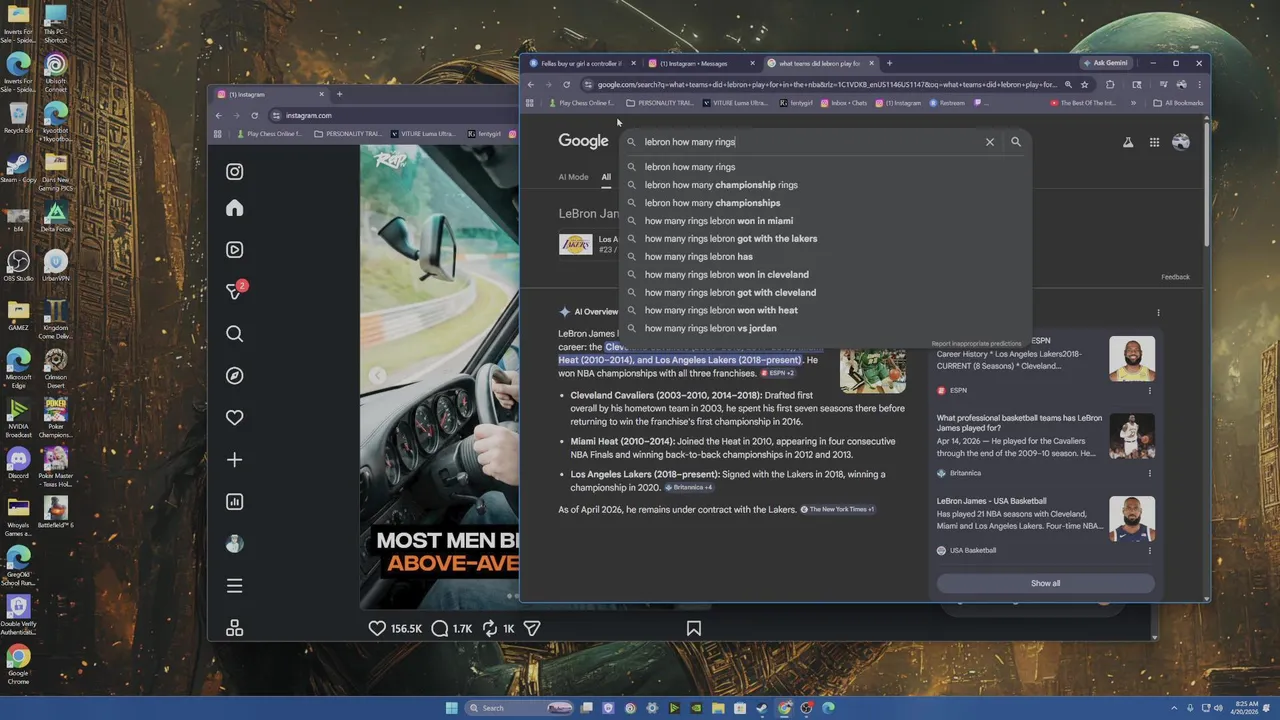Open Discord desktop shortcut
Screen dimensions: 1280x720
(18, 463)
